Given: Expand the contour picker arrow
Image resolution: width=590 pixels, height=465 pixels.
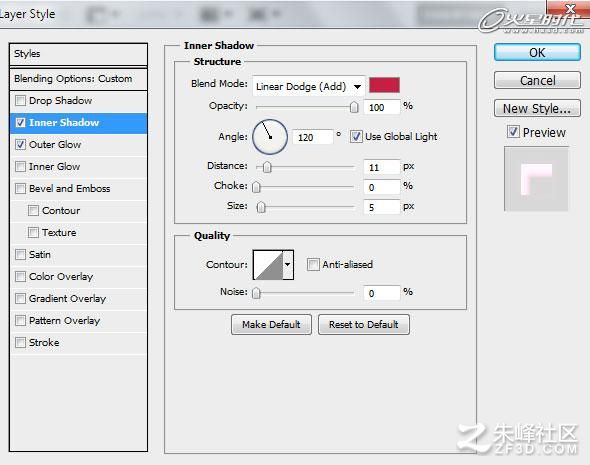Looking at the screenshot, I should [x=288, y=265].
